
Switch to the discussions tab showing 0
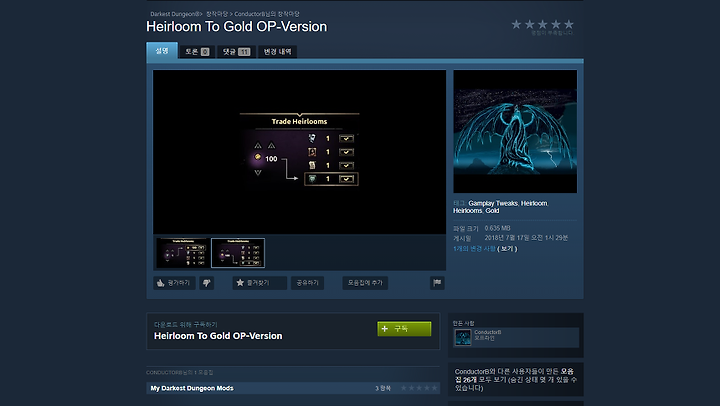click(x=197, y=52)
